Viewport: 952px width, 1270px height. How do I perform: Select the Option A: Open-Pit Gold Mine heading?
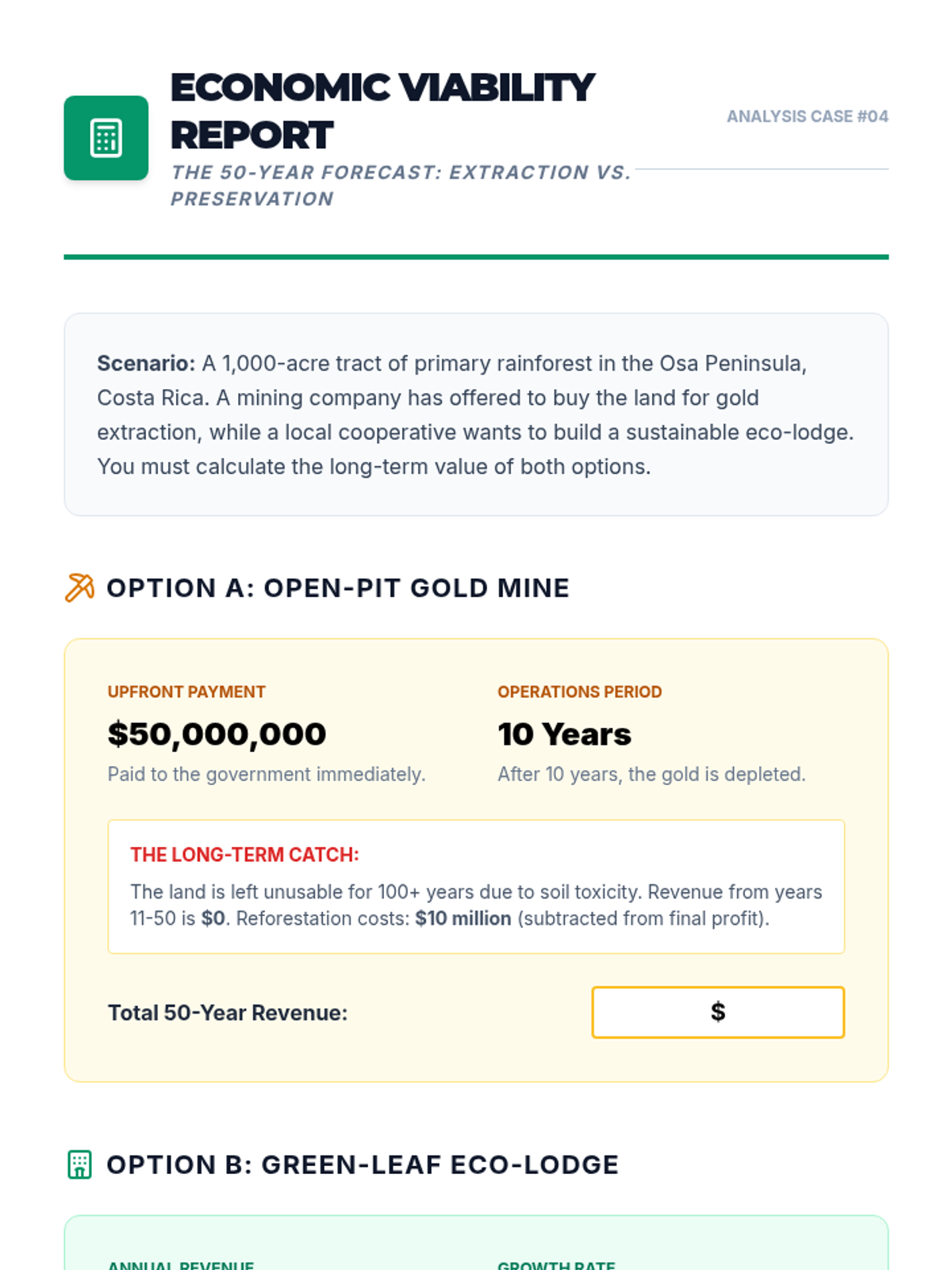click(x=338, y=588)
